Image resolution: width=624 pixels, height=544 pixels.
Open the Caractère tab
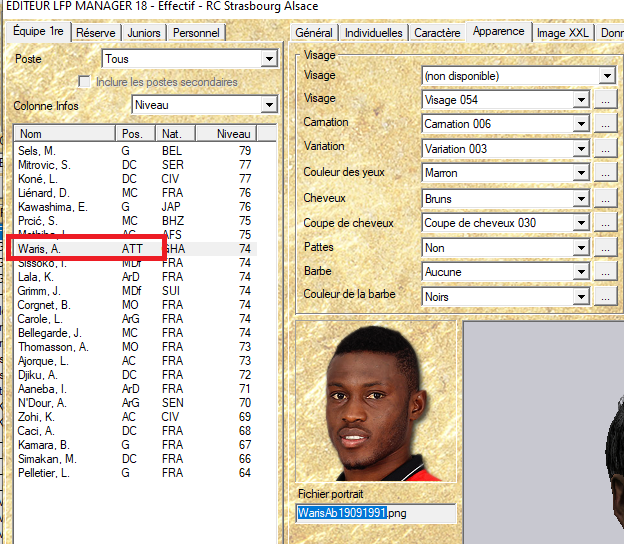tap(437, 33)
